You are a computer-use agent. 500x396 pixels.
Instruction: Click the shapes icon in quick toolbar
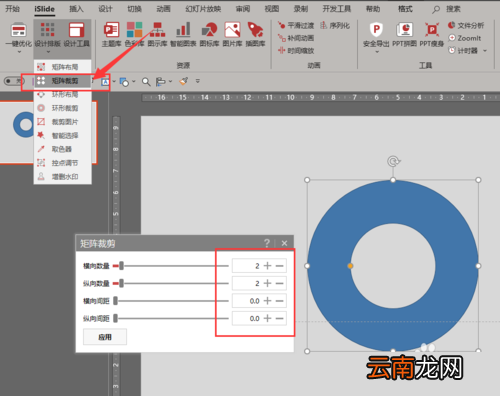tap(124, 82)
